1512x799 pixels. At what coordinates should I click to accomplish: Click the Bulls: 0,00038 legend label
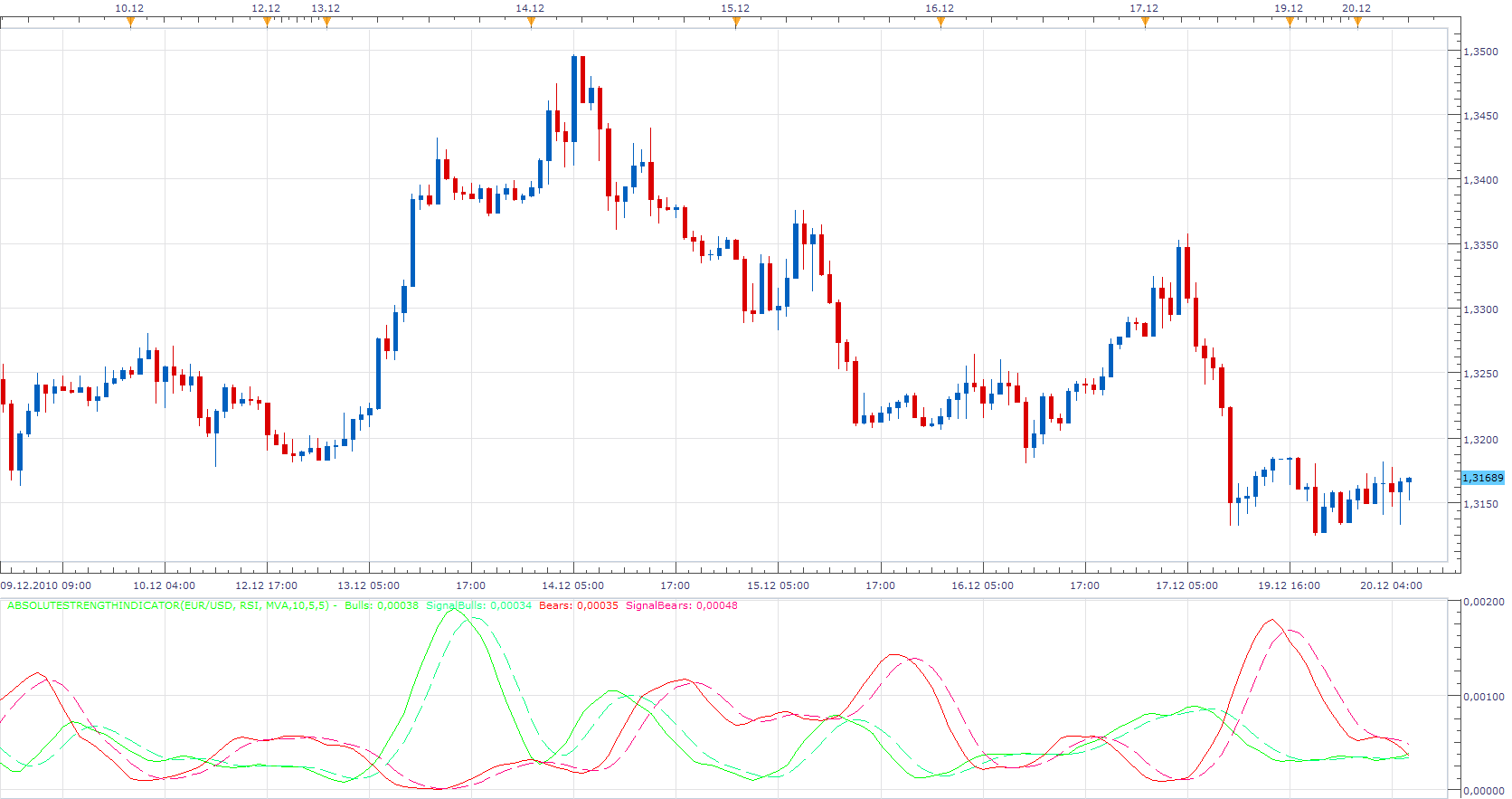coord(382,605)
